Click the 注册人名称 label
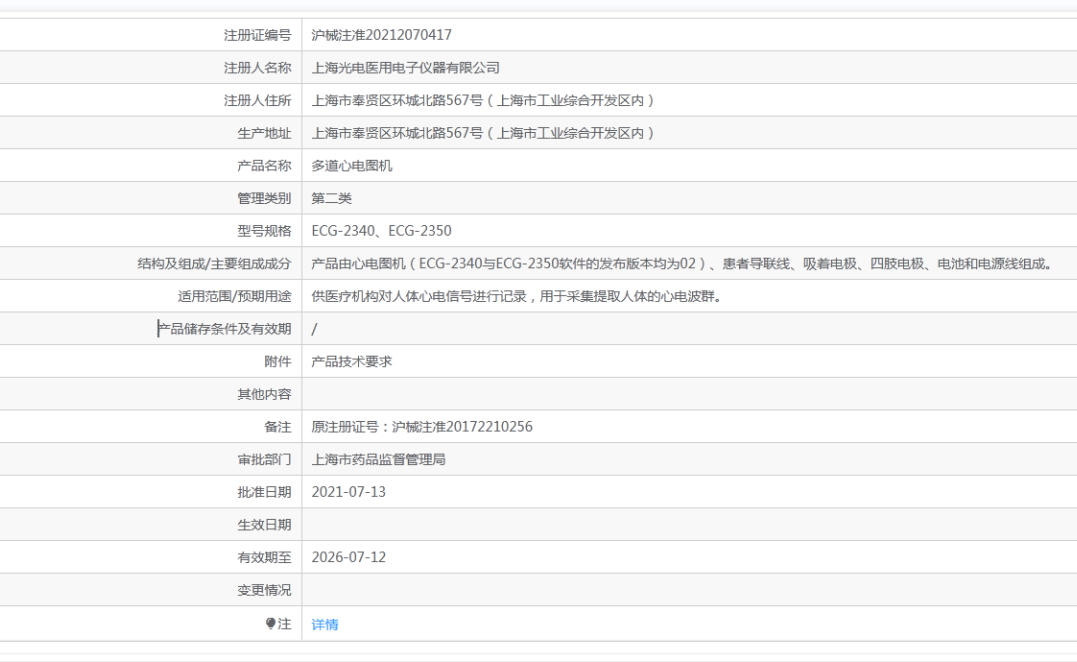The width and height of the screenshot is (1077, 662). (258, 68)
